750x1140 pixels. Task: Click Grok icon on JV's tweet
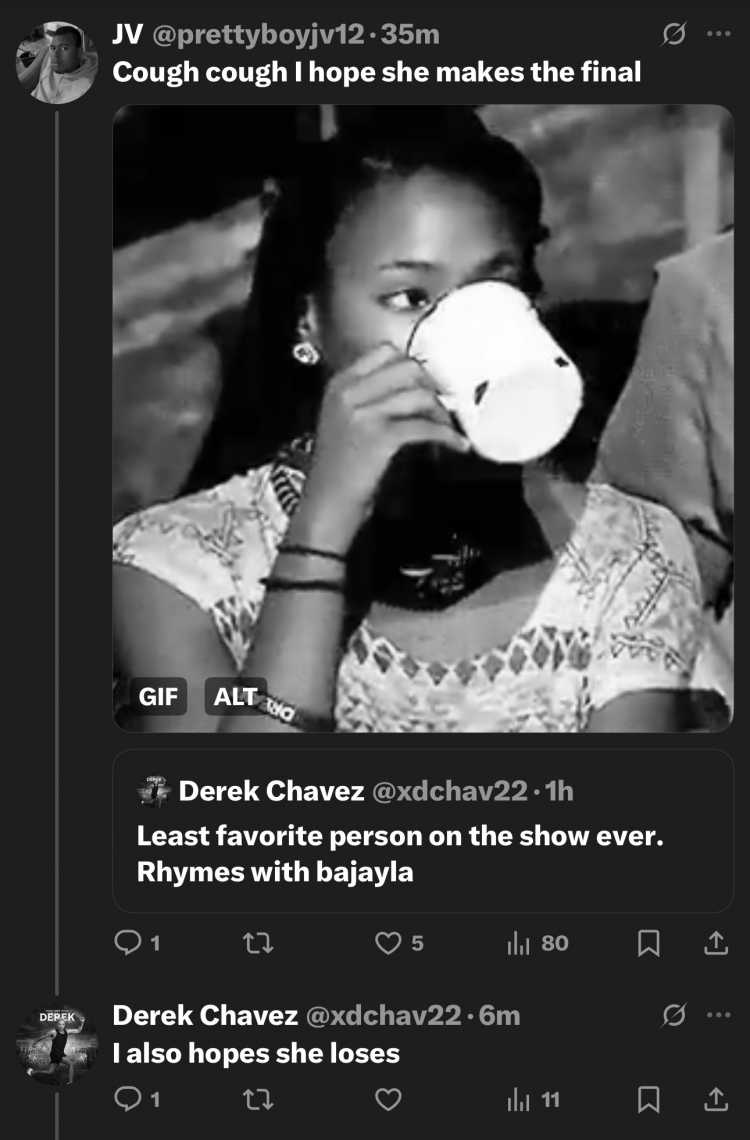click(x=674, y=33)
